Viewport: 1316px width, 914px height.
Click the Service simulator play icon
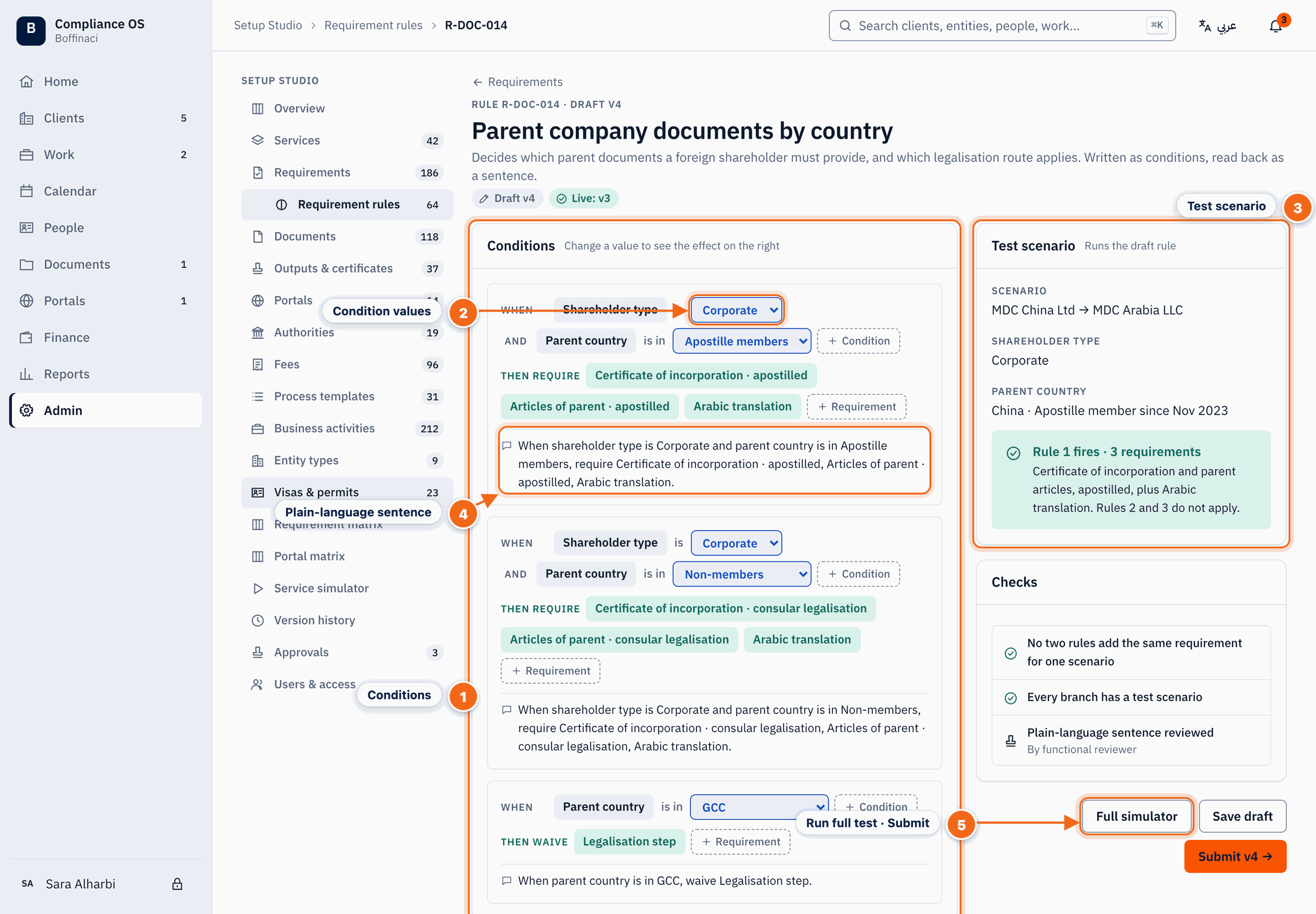point(258,588)
